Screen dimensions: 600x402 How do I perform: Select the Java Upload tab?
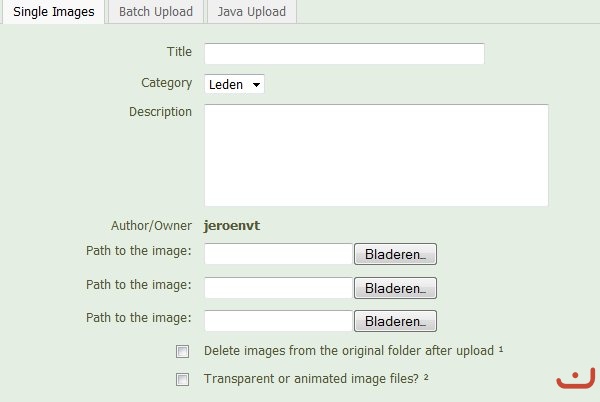[251, 12]
